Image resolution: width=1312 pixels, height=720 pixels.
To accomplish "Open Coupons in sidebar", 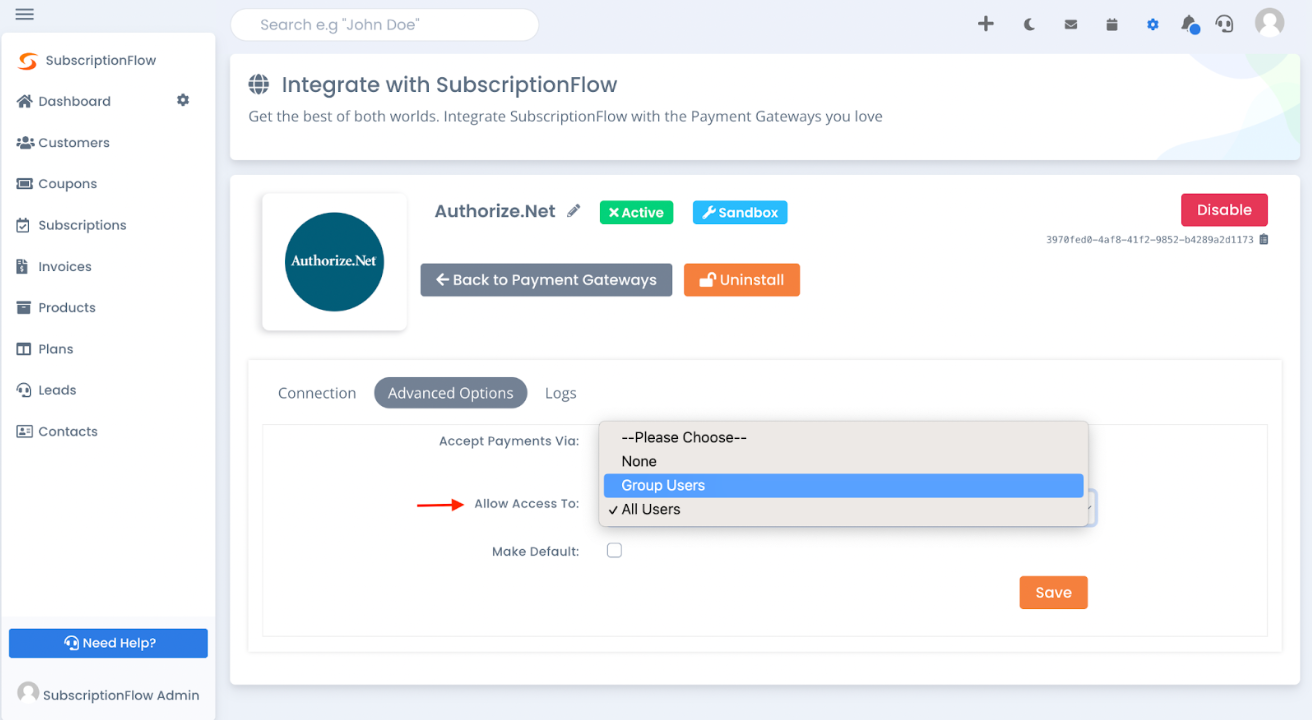I will [57, 184].
